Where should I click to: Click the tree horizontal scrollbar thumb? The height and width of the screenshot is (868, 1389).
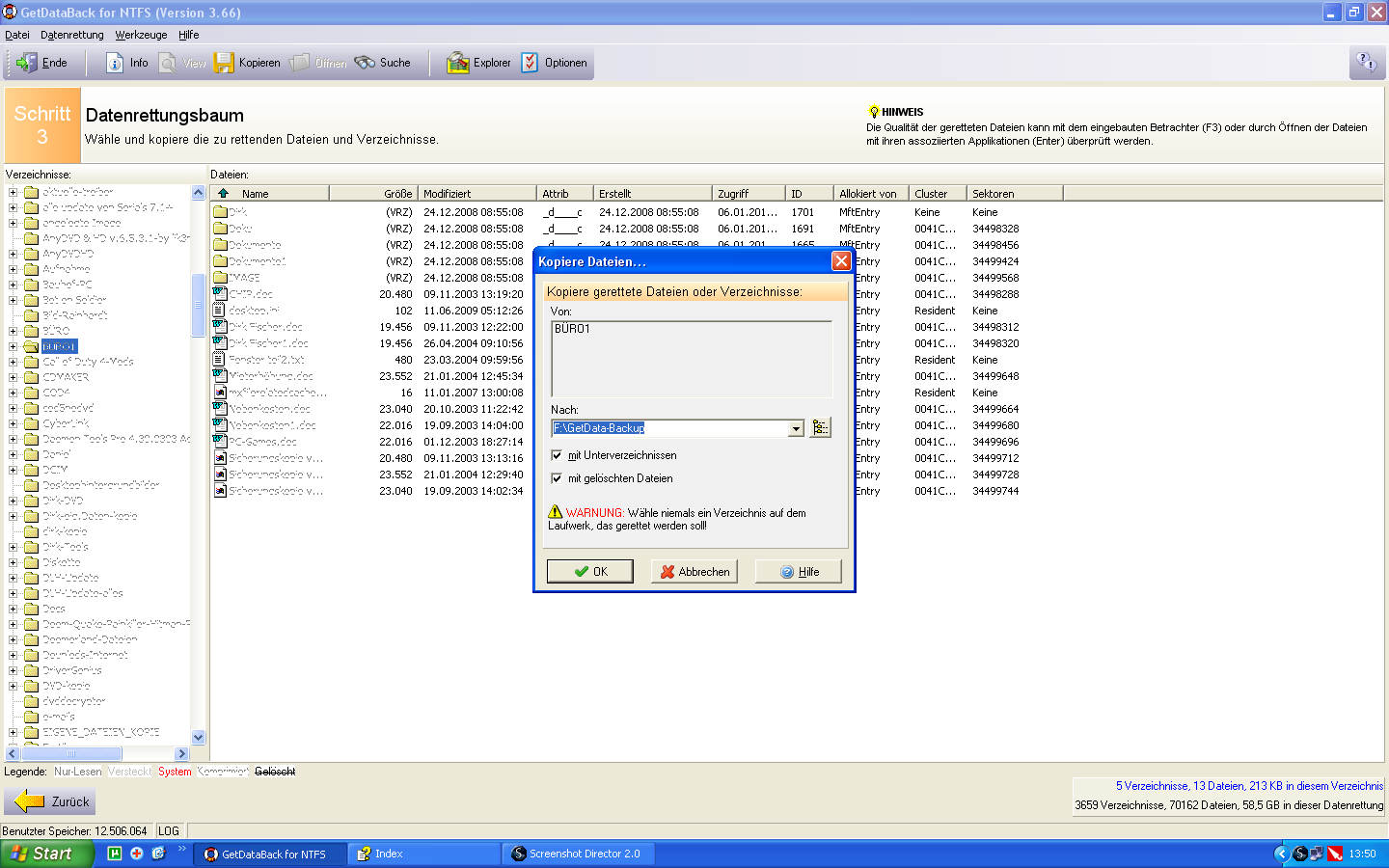71,753
